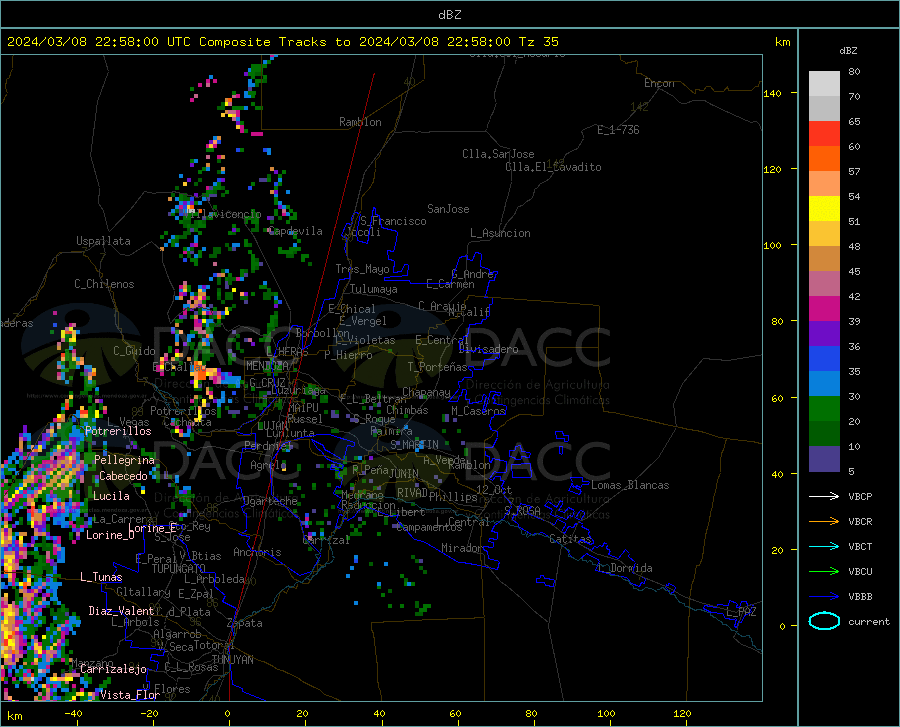This screenshot has height=727, width=900.
Task: Click the 0 km horizontal axis tick
Action: 228,714
